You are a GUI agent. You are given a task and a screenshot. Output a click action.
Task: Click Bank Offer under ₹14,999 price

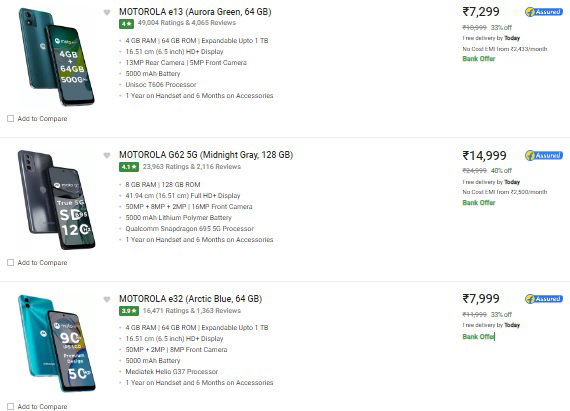tap(479, 203)
